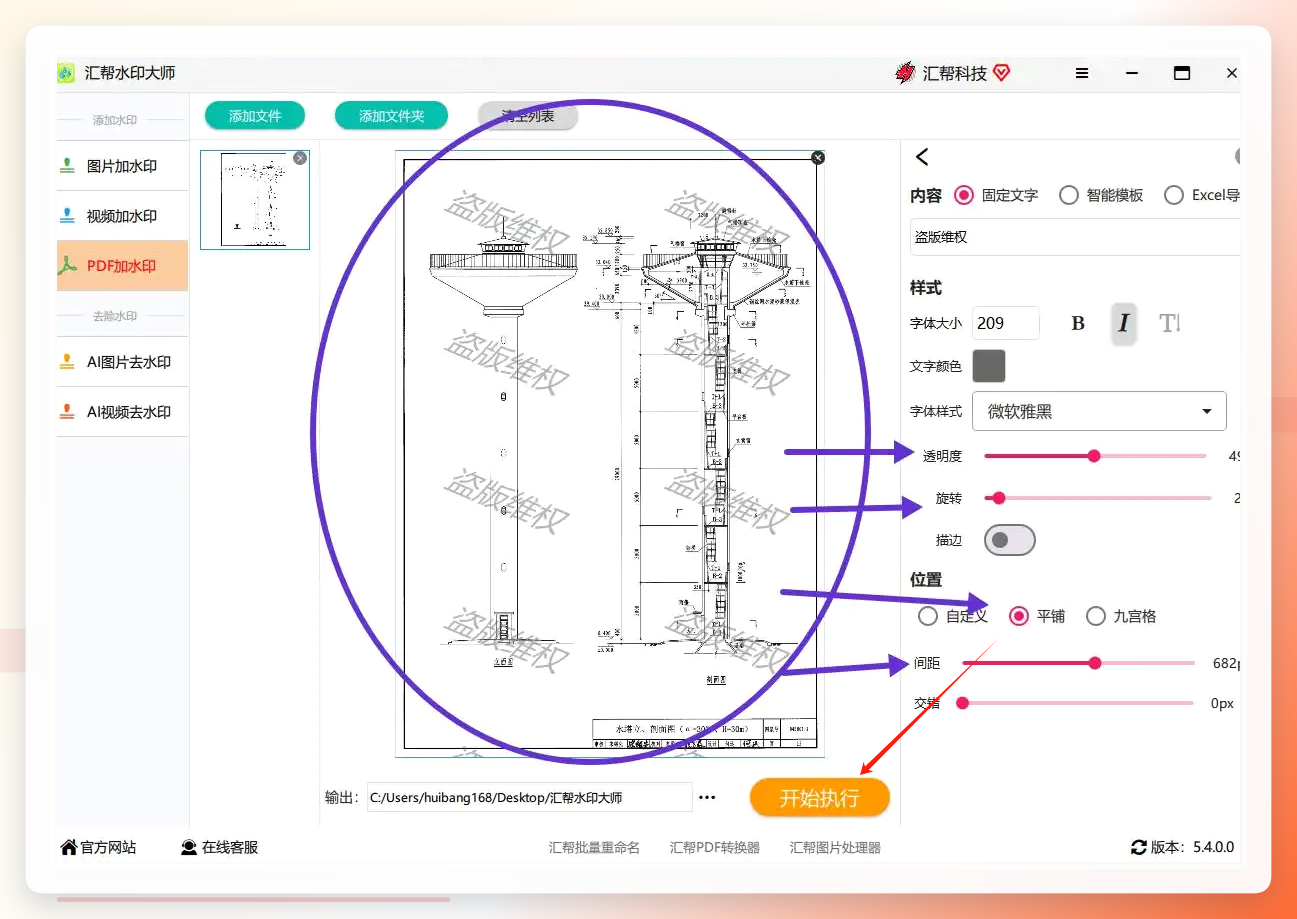Select the 平铺 position radio button
This screenshot has width=1297, height=919.
pos(1019,616)
